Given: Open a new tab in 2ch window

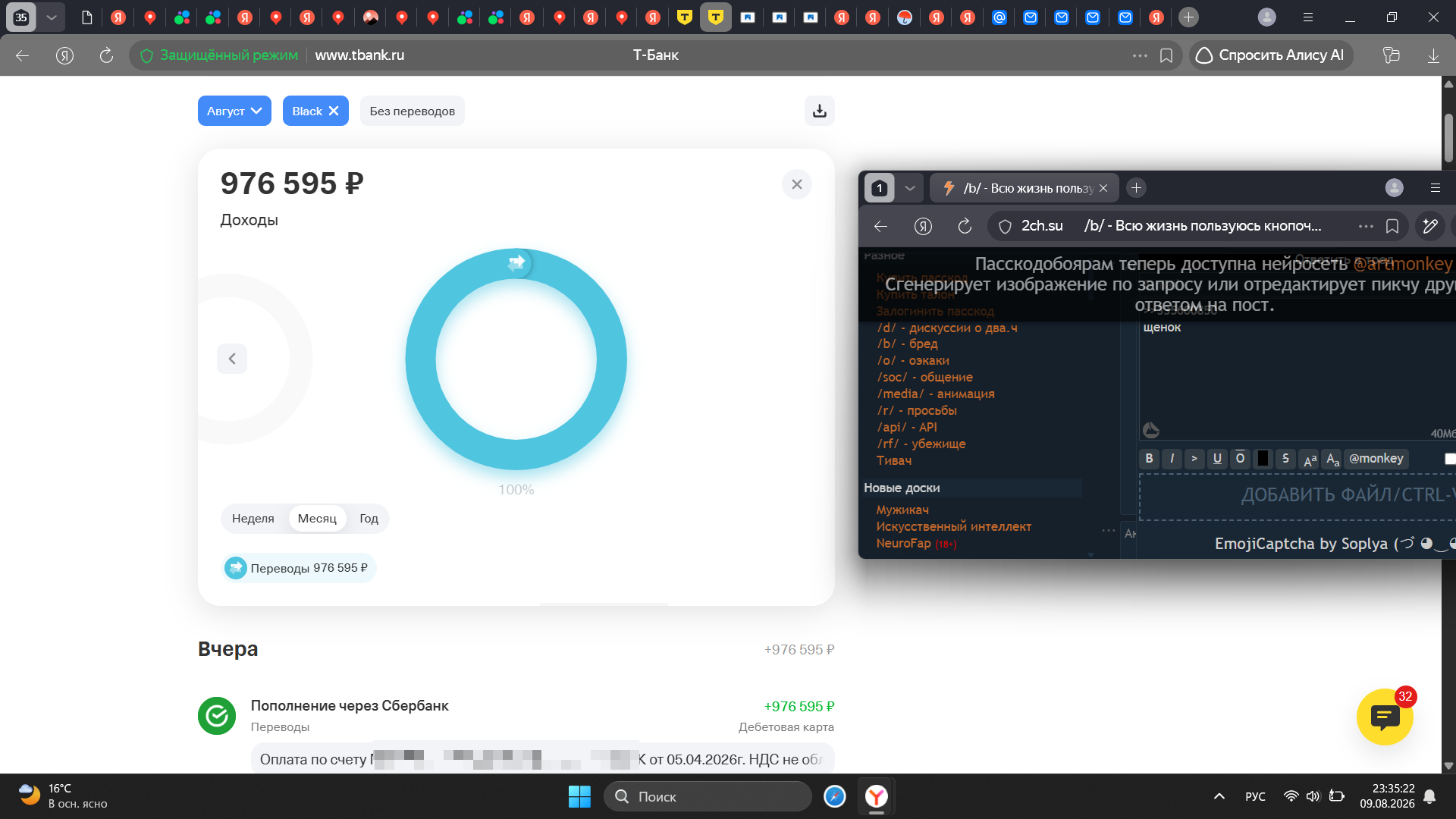Looking at the screenshot, I should (1136, 188).
